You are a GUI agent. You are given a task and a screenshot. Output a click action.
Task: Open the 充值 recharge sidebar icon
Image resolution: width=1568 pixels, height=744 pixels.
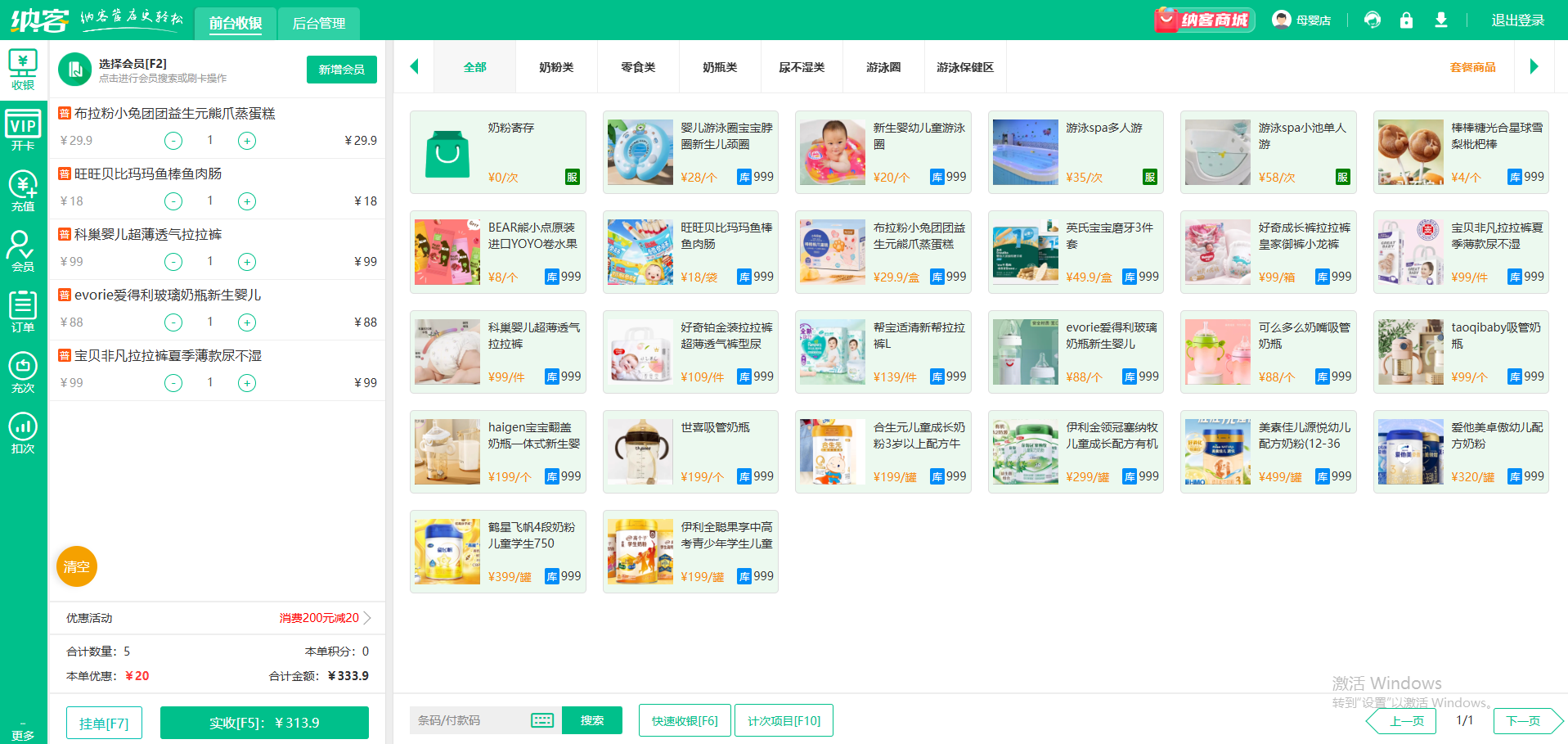point(23,191)
